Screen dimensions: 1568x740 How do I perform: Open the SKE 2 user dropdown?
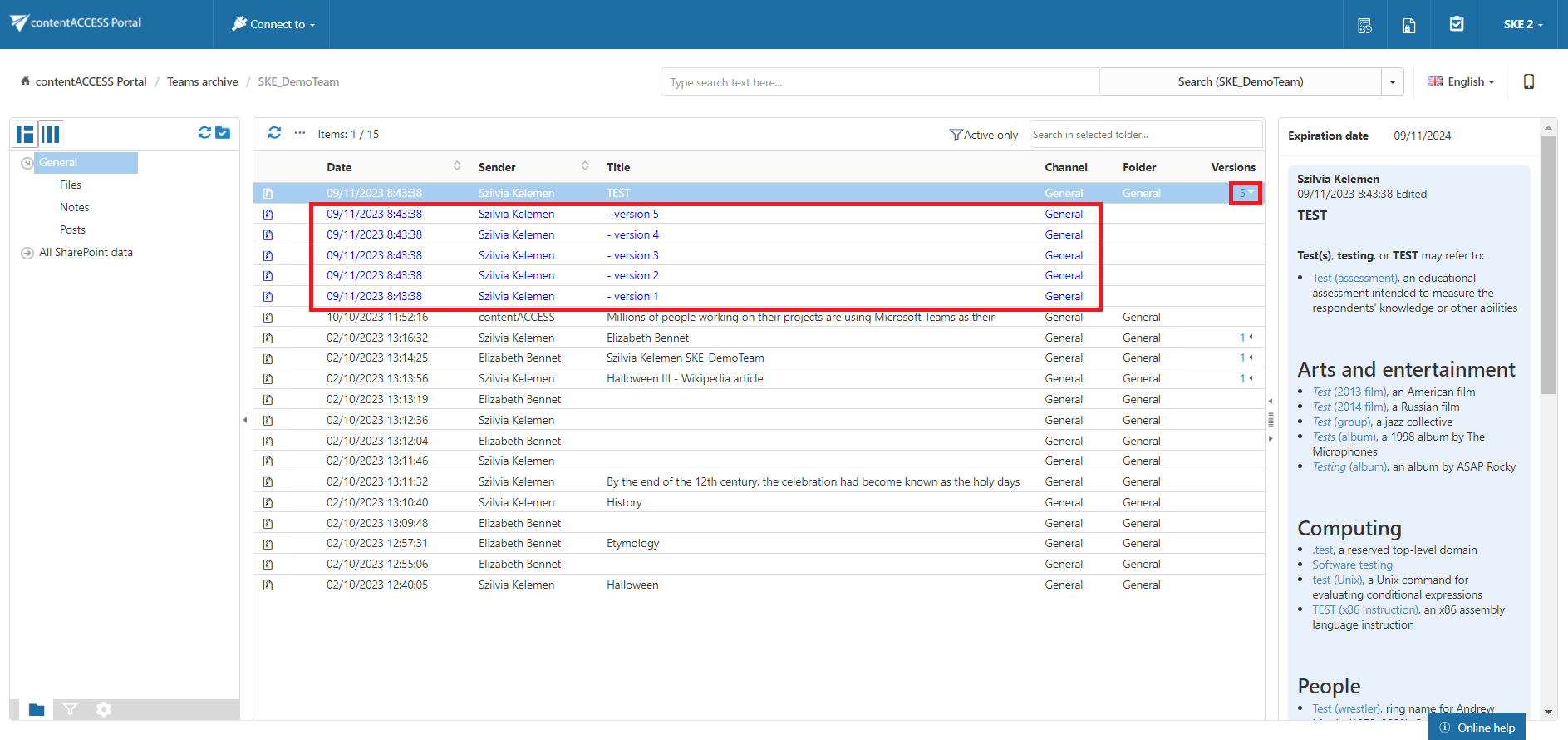click(1522, 24)
